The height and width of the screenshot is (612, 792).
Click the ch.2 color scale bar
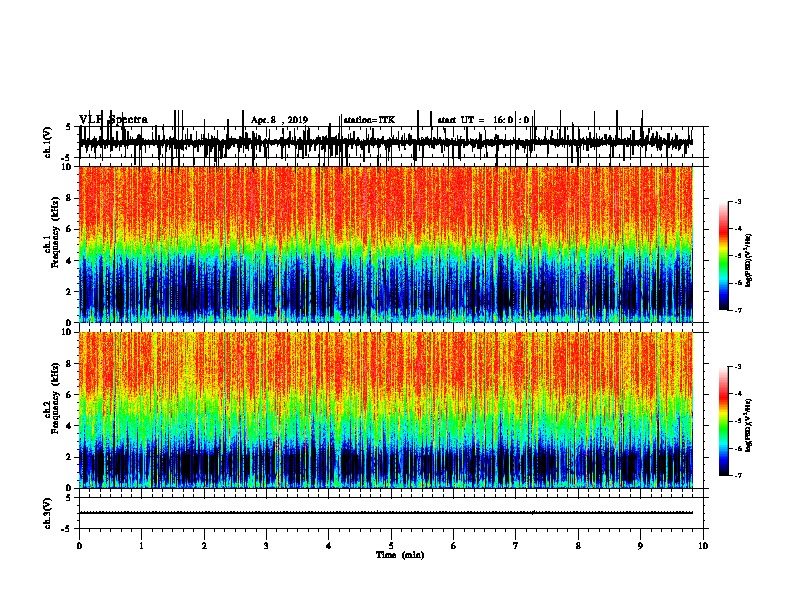coord(723,421)
